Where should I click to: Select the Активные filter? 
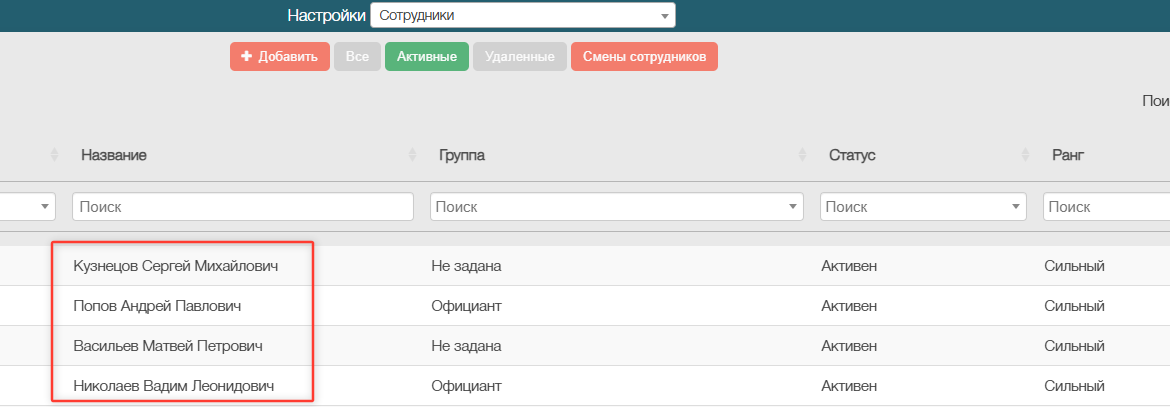[x=427, y=57]
